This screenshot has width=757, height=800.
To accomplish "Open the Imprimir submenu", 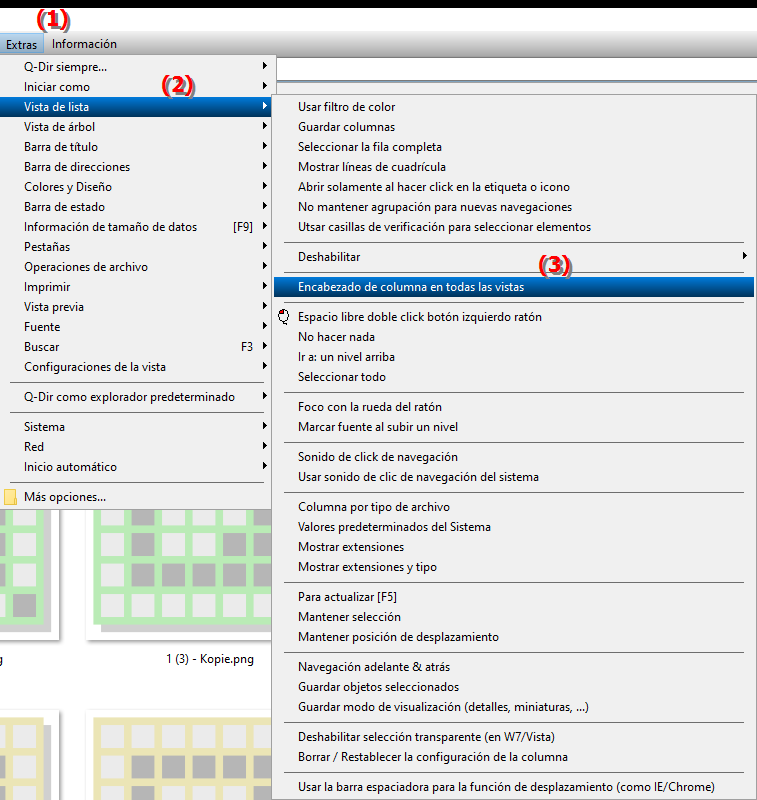I will (x=137, y=287).
